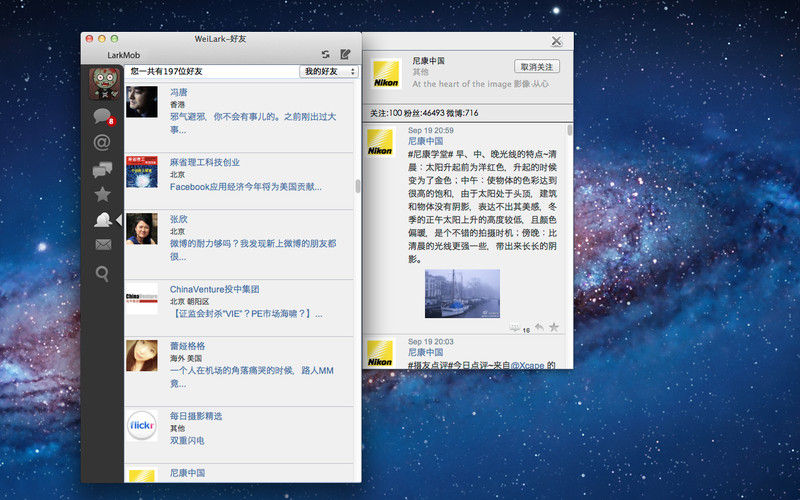Close the 尼康中国 profile panel

pyautogui.click(x=557, y=41)
